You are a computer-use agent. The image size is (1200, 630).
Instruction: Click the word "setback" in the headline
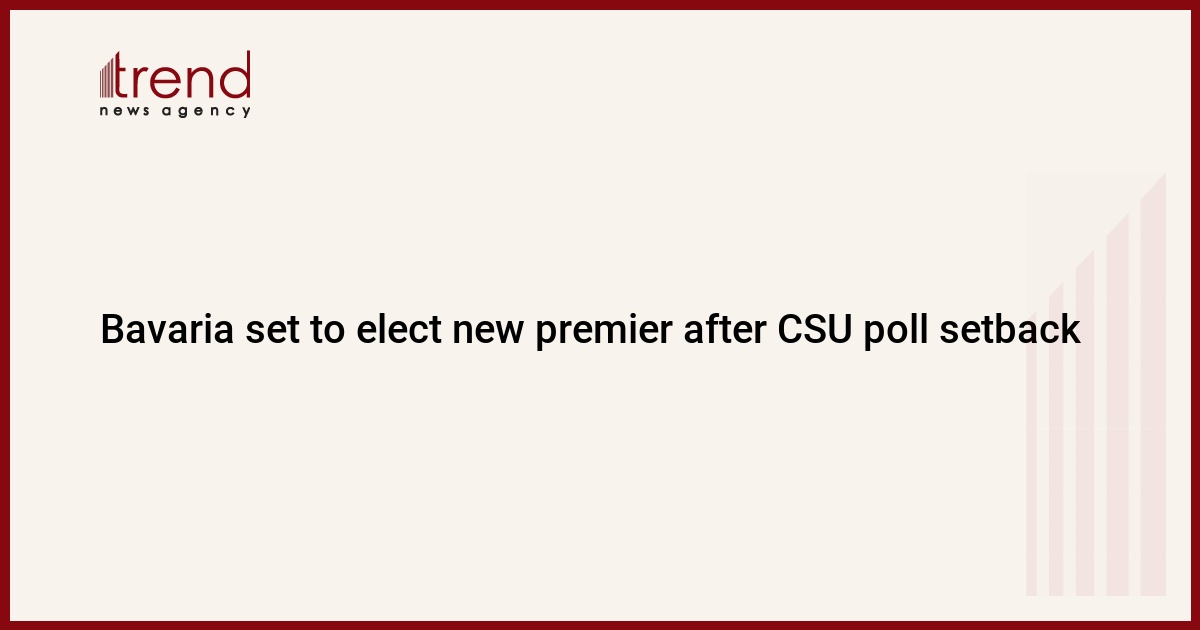1011,330
